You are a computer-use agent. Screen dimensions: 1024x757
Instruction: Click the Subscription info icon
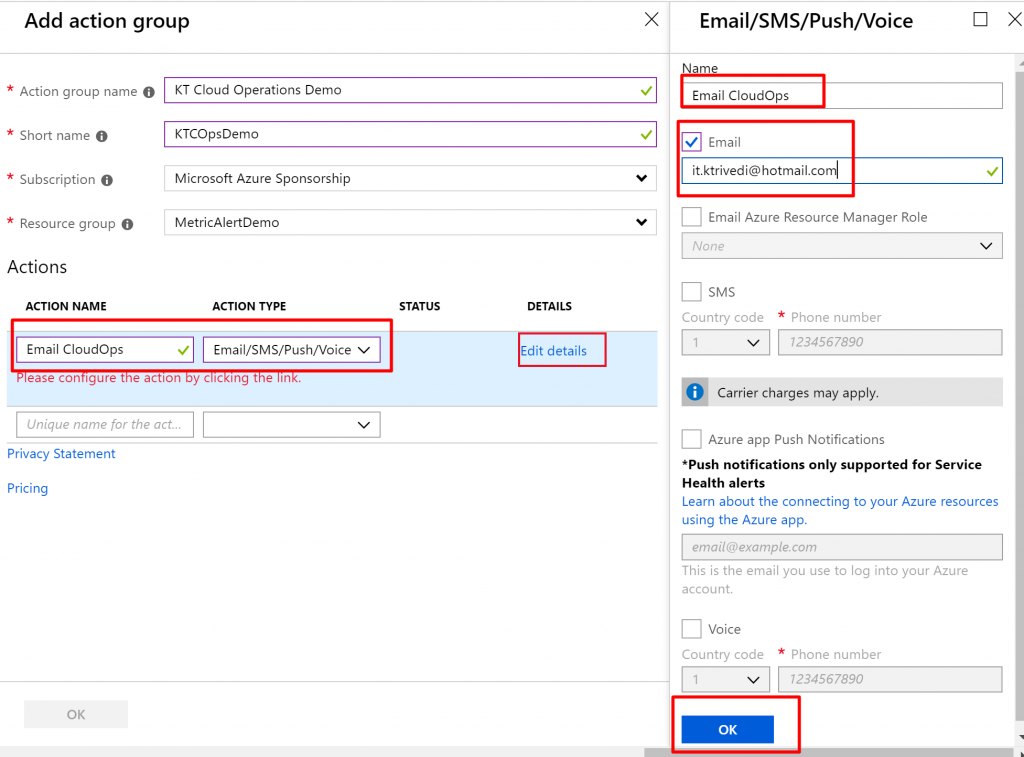click(x=107, y=180)
